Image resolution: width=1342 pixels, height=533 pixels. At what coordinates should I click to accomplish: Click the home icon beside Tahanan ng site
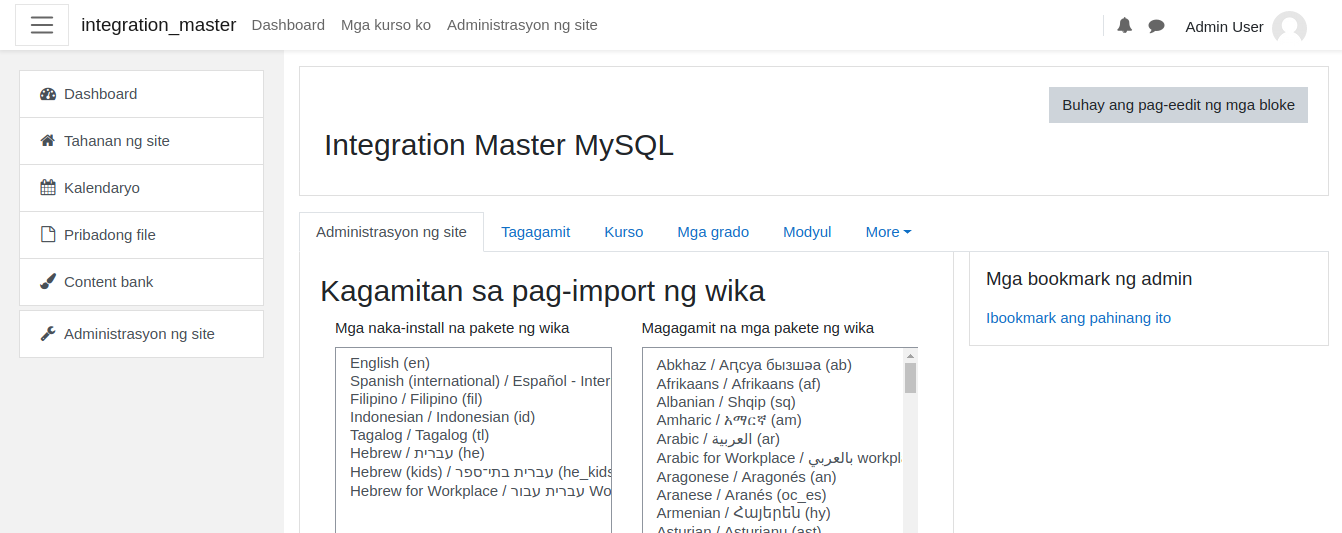point(48,141)
